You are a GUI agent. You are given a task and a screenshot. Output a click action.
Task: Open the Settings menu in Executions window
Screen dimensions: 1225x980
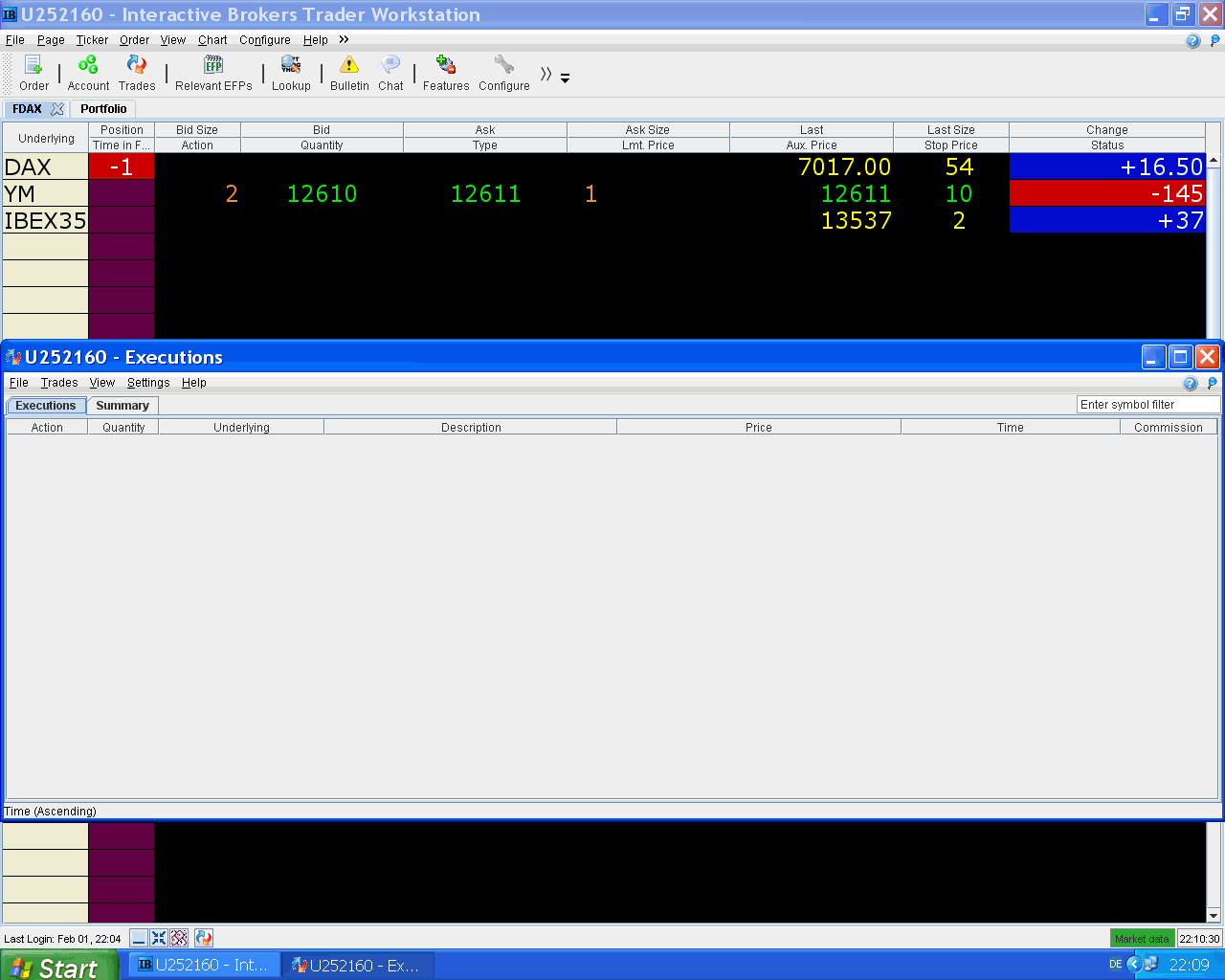148,383
